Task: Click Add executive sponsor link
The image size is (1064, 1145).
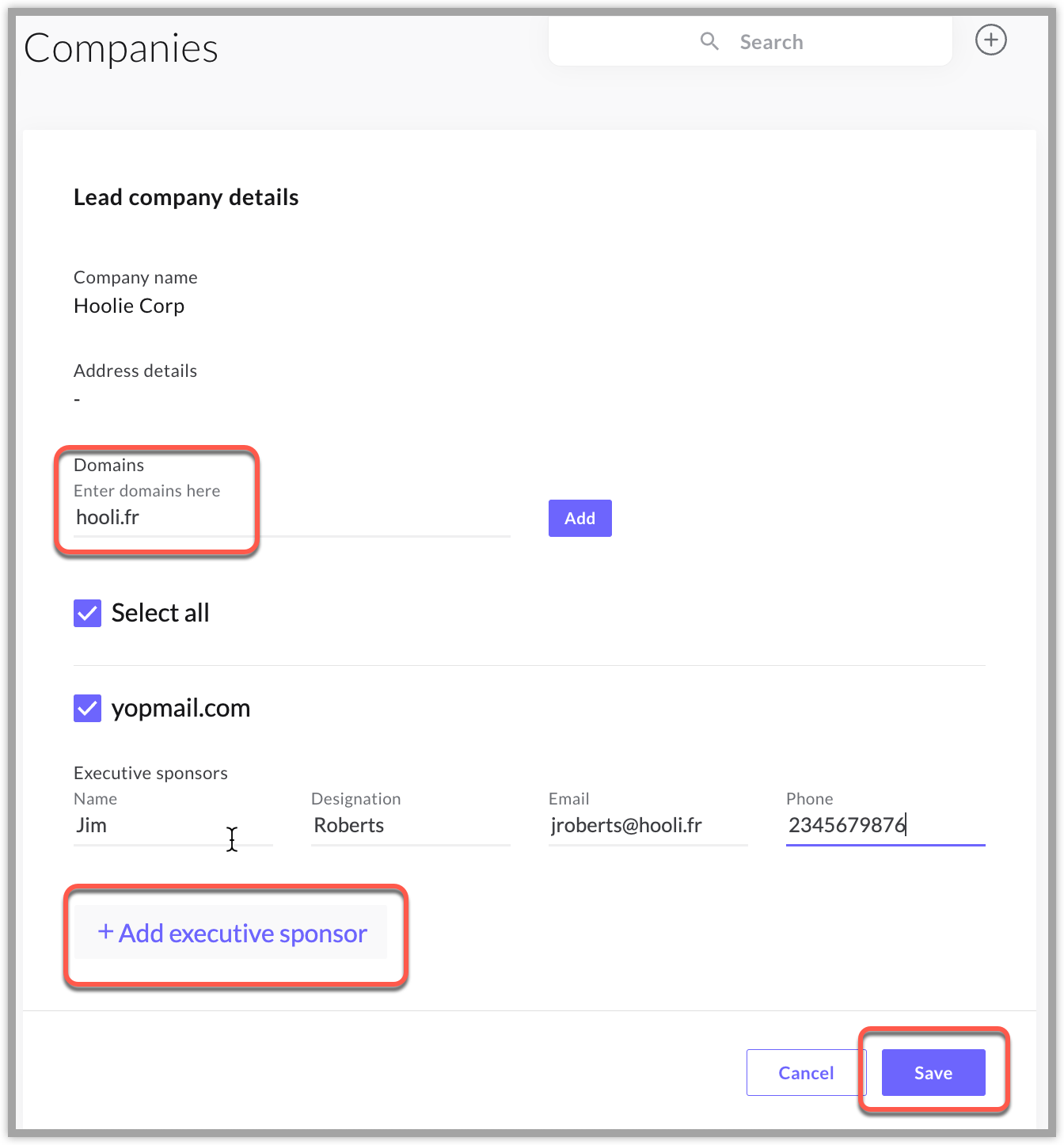Action: (232, 933)
